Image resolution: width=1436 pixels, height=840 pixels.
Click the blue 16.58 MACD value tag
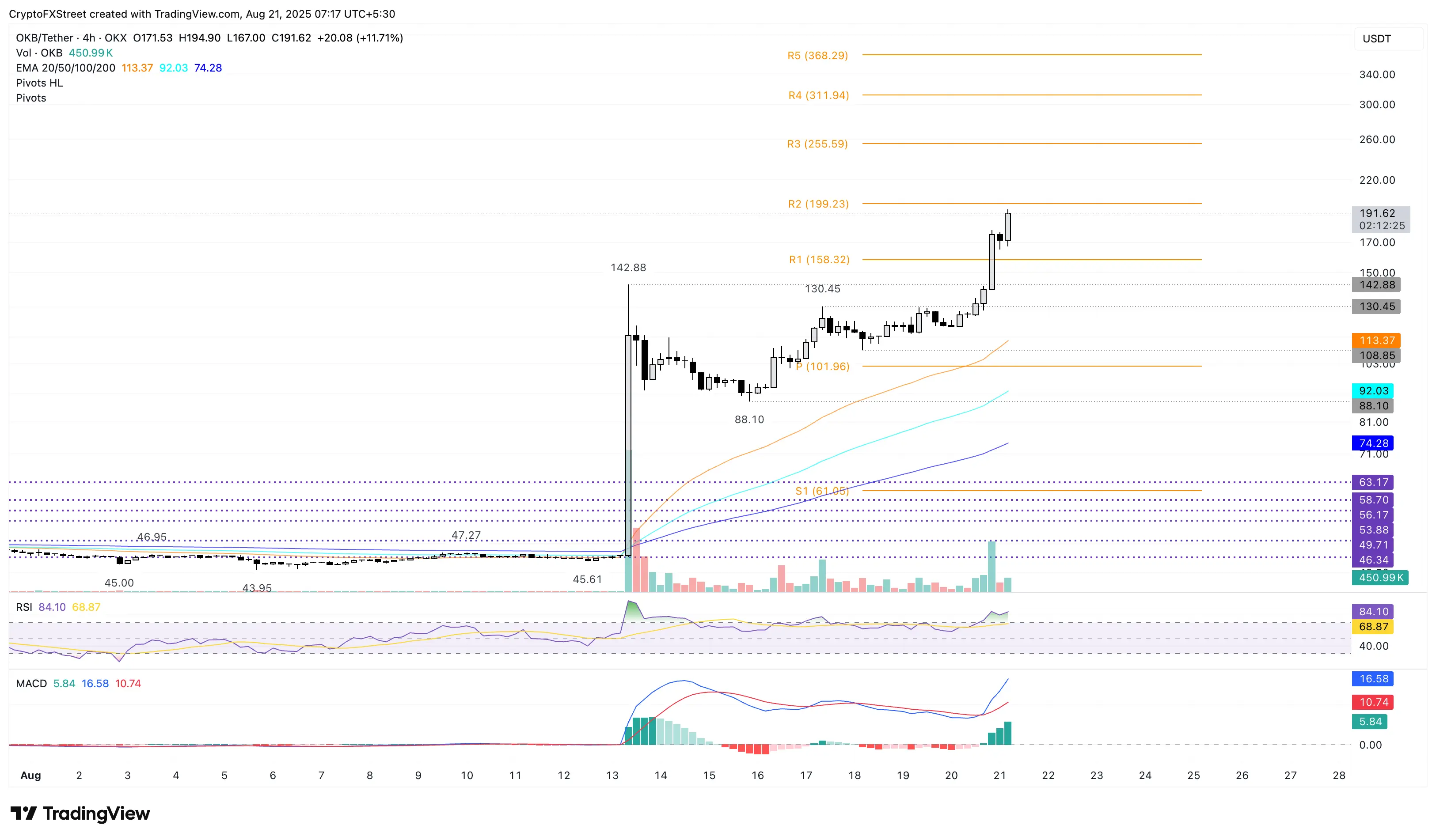click(1373, 679)
